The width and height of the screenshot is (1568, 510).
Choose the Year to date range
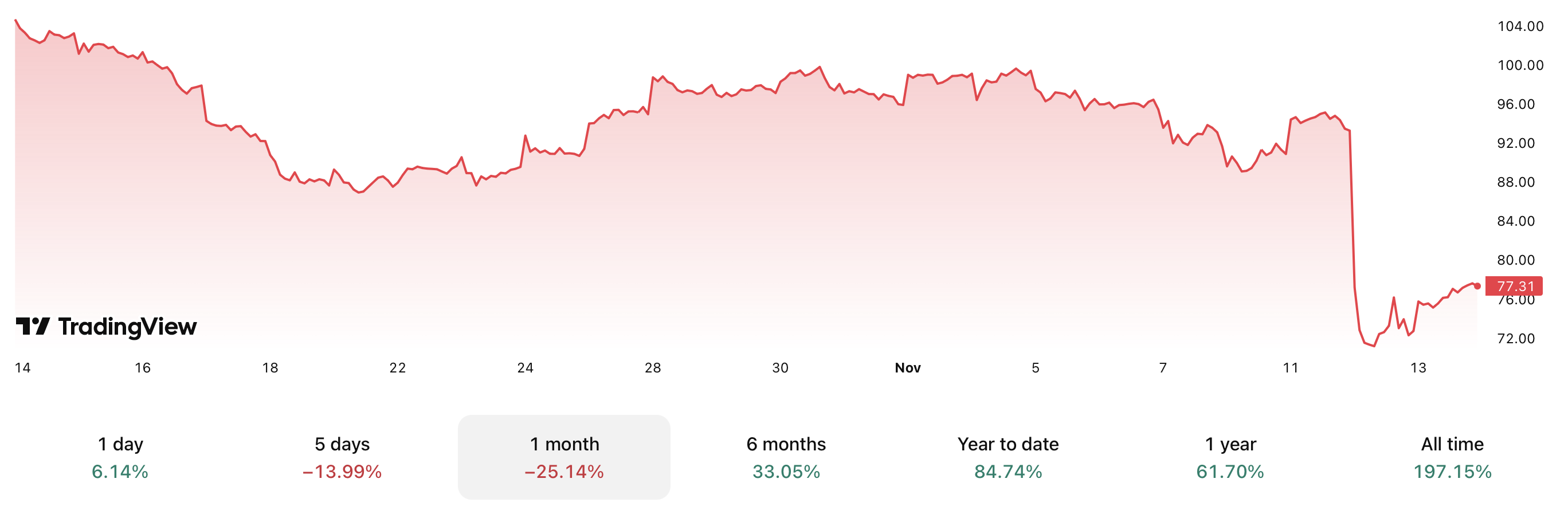(x=1008, y=457)
